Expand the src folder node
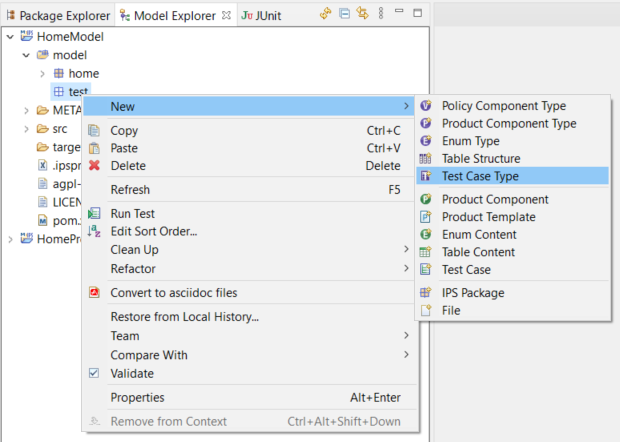620x442 pixels. pyautogui.click(x=26, y=129)
